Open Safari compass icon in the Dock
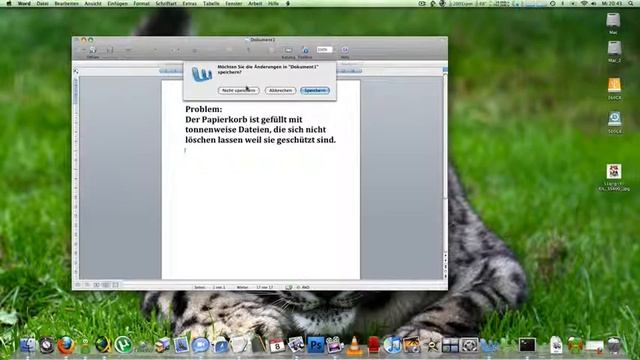The width and height of the screenshot is (640, 360). click(x=47, y=346)
